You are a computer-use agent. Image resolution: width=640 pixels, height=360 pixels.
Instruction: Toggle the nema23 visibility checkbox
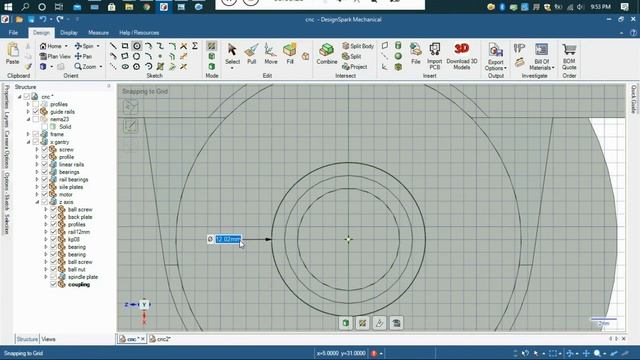[36, 119]
